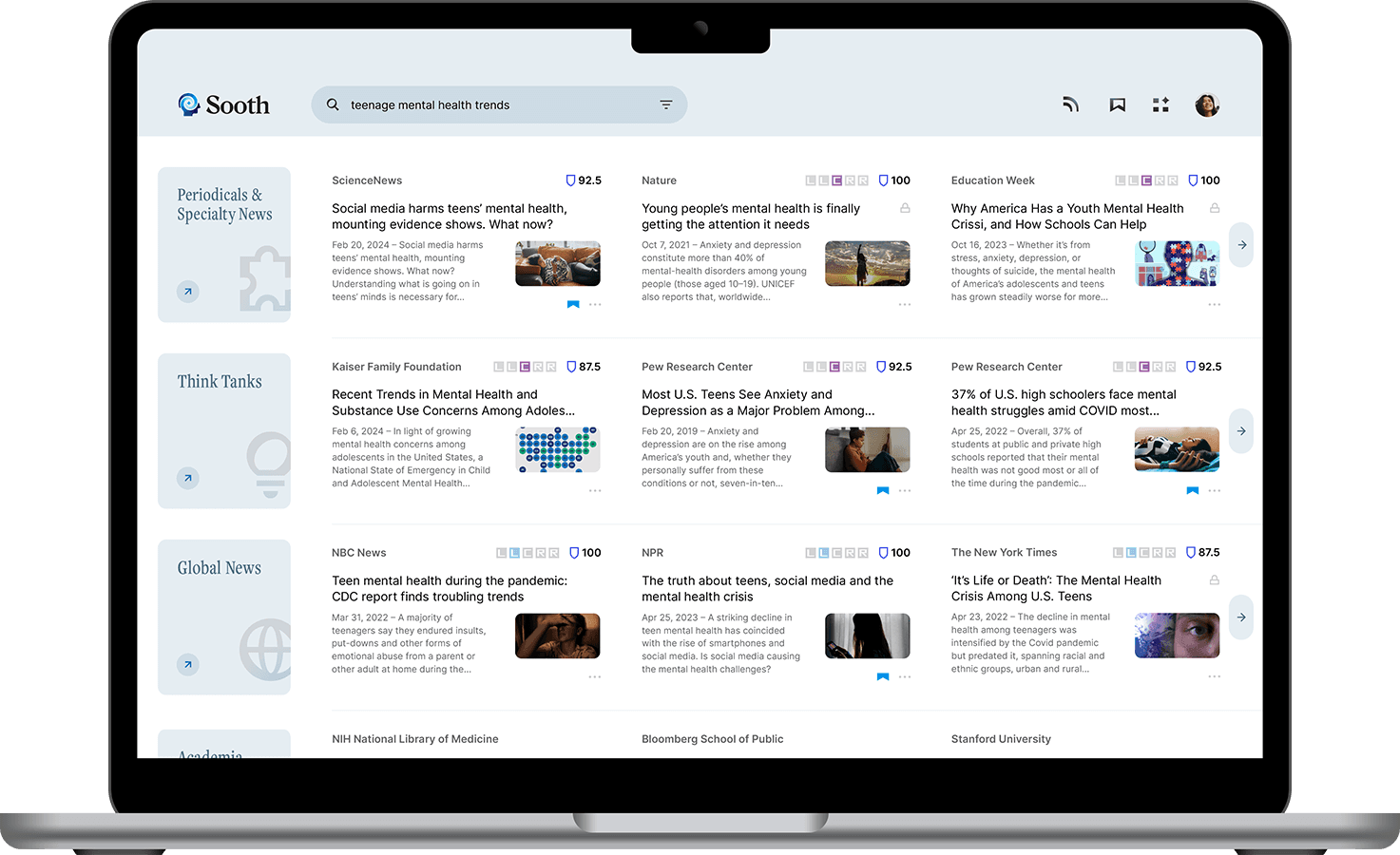The width and height of the screenshot is (1400, 855).
Task: Select the Periodicals & Specialty News category
Action: (224, 245)
